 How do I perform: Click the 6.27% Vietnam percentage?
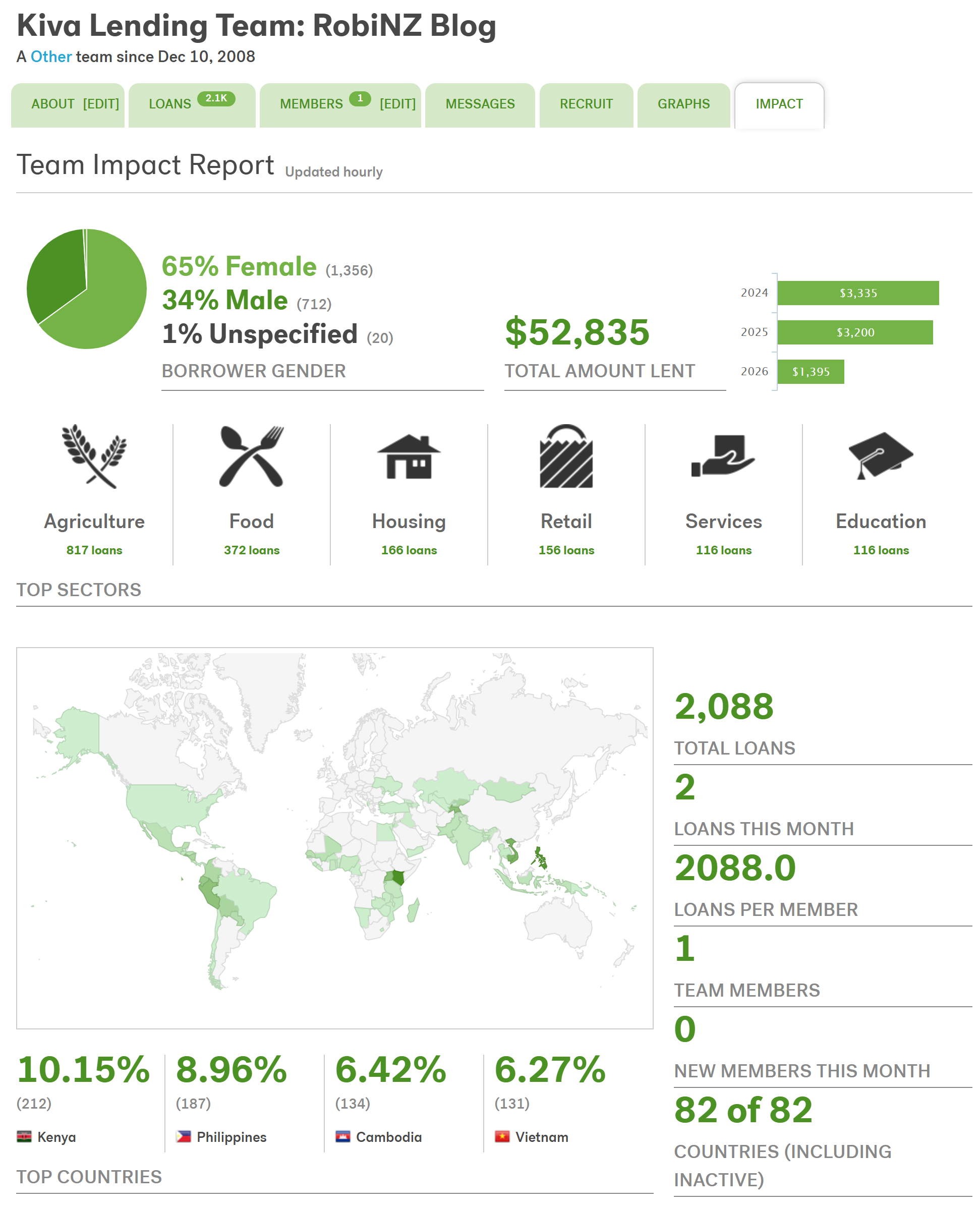click(x=550, y=1069)
